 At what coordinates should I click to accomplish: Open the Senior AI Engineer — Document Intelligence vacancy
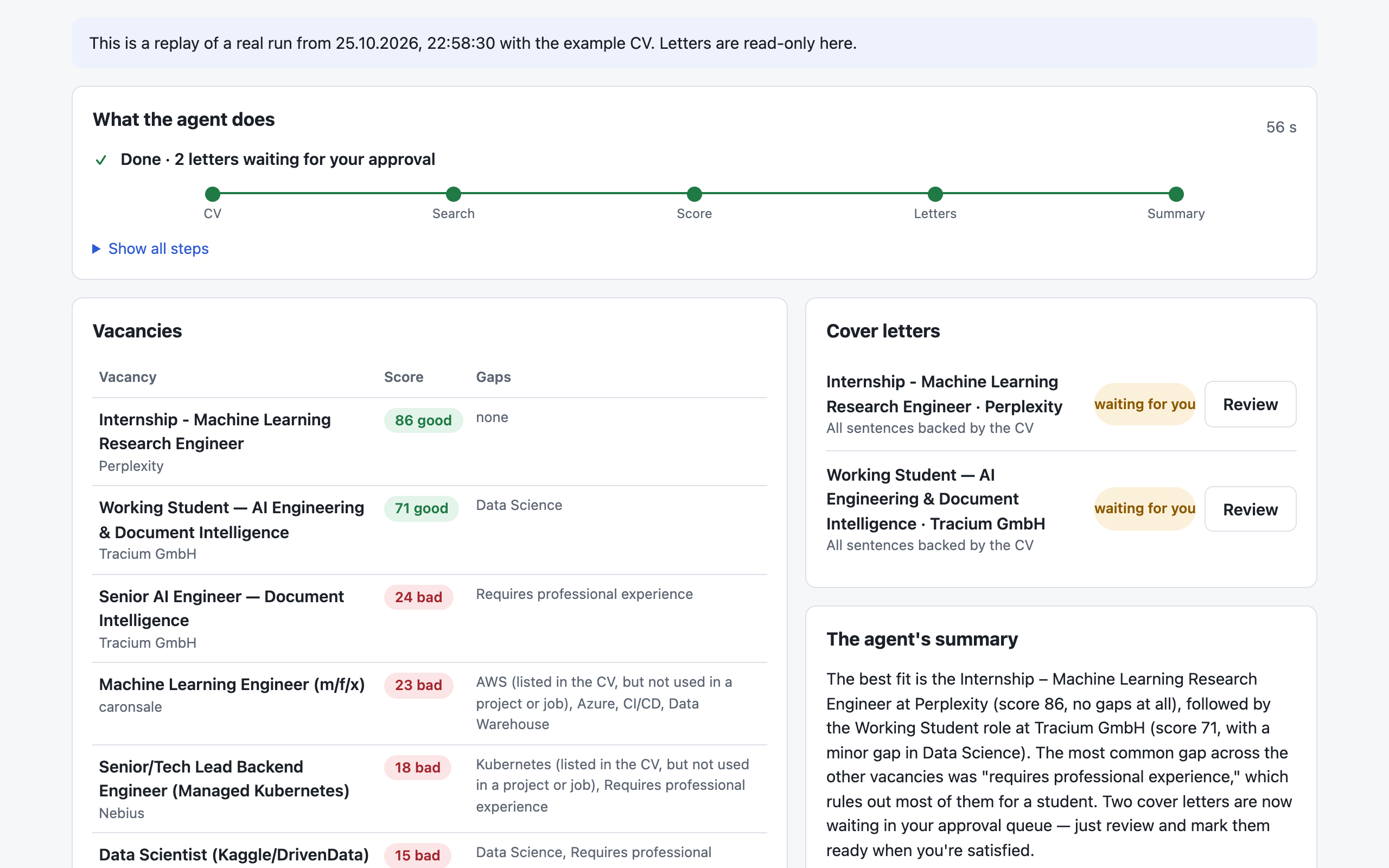[221, 609]
